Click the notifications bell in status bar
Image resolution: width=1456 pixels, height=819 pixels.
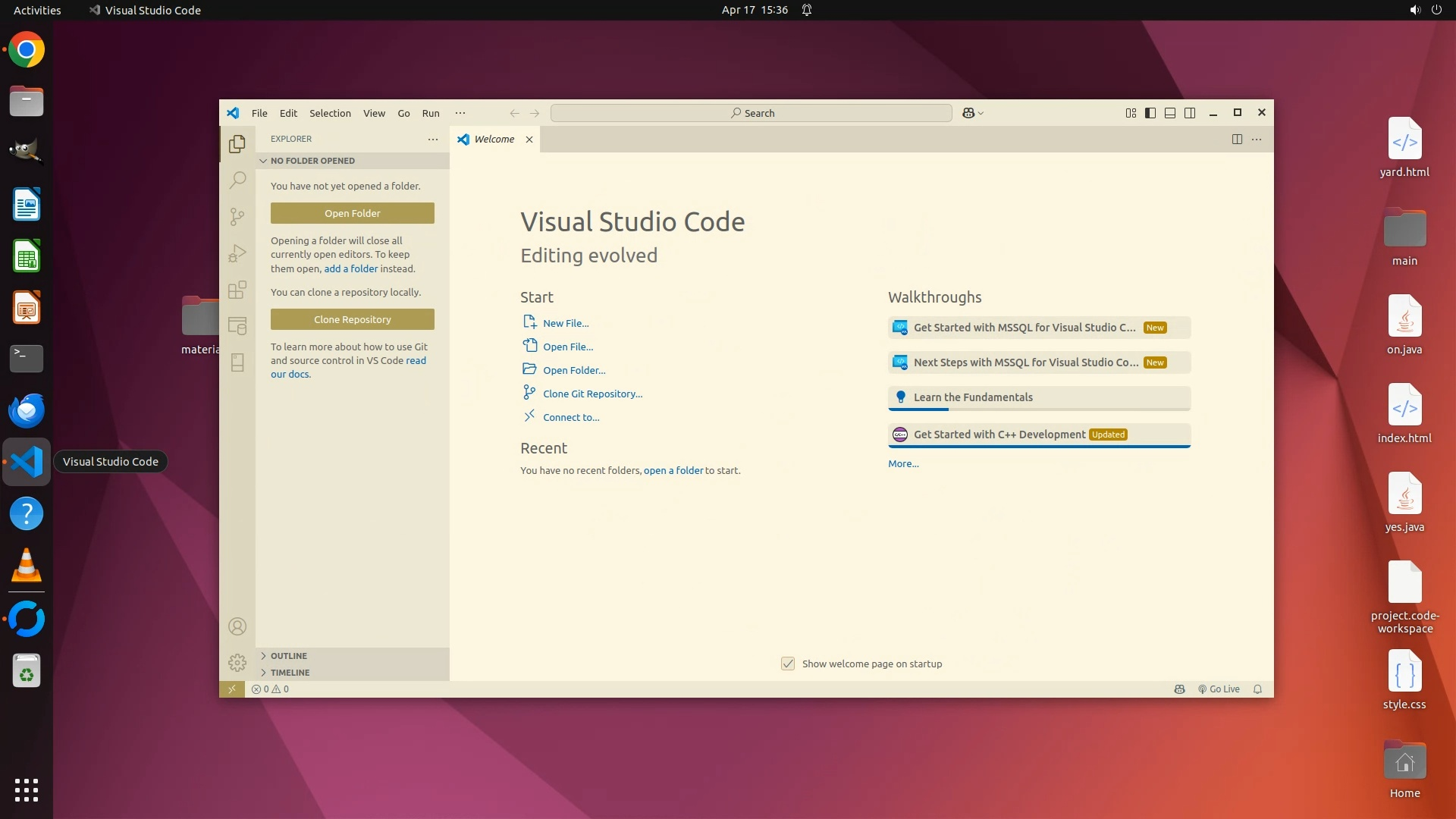tap(1257, 689)
